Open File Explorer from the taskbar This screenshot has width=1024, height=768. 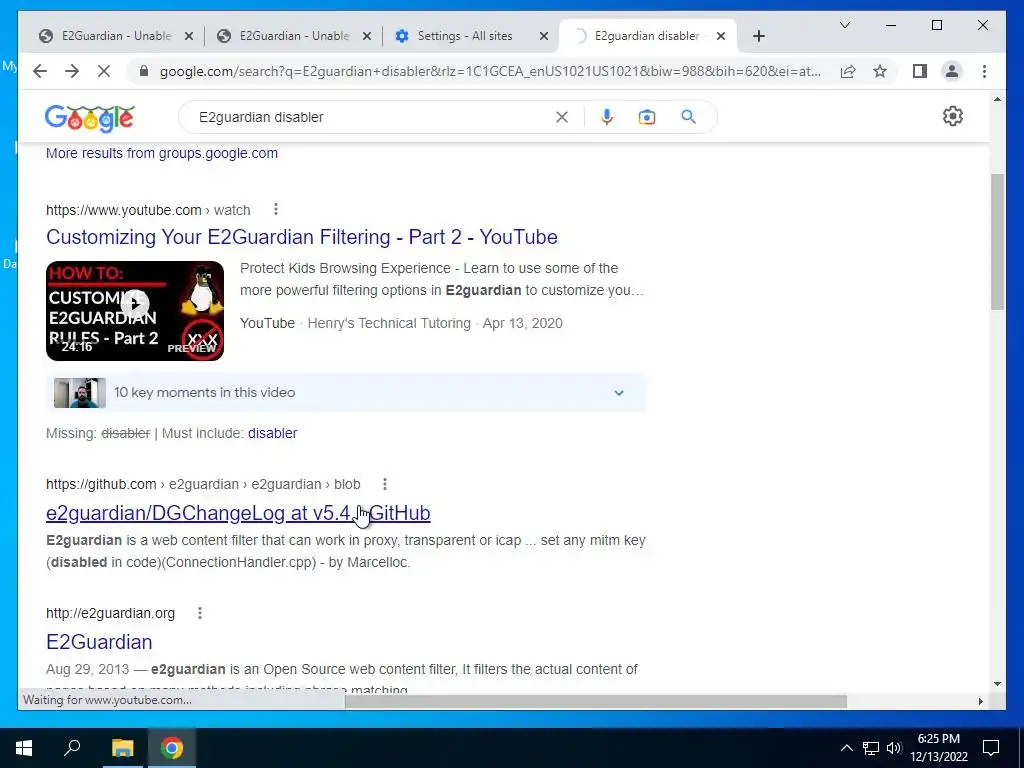[122, 748]
